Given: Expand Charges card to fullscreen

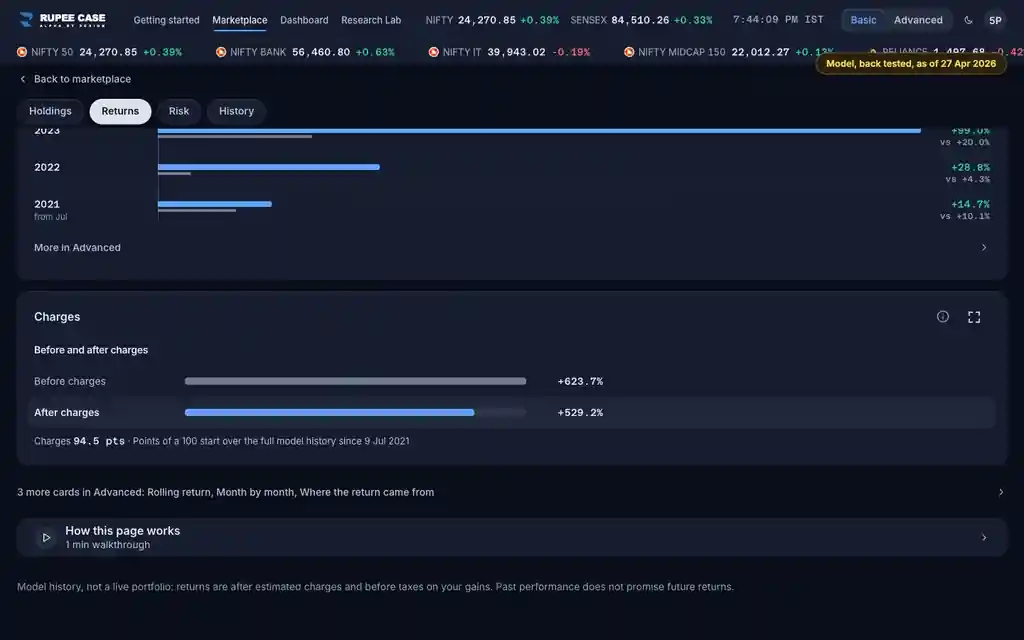Looking at the screenshot, I should [974, 317].
